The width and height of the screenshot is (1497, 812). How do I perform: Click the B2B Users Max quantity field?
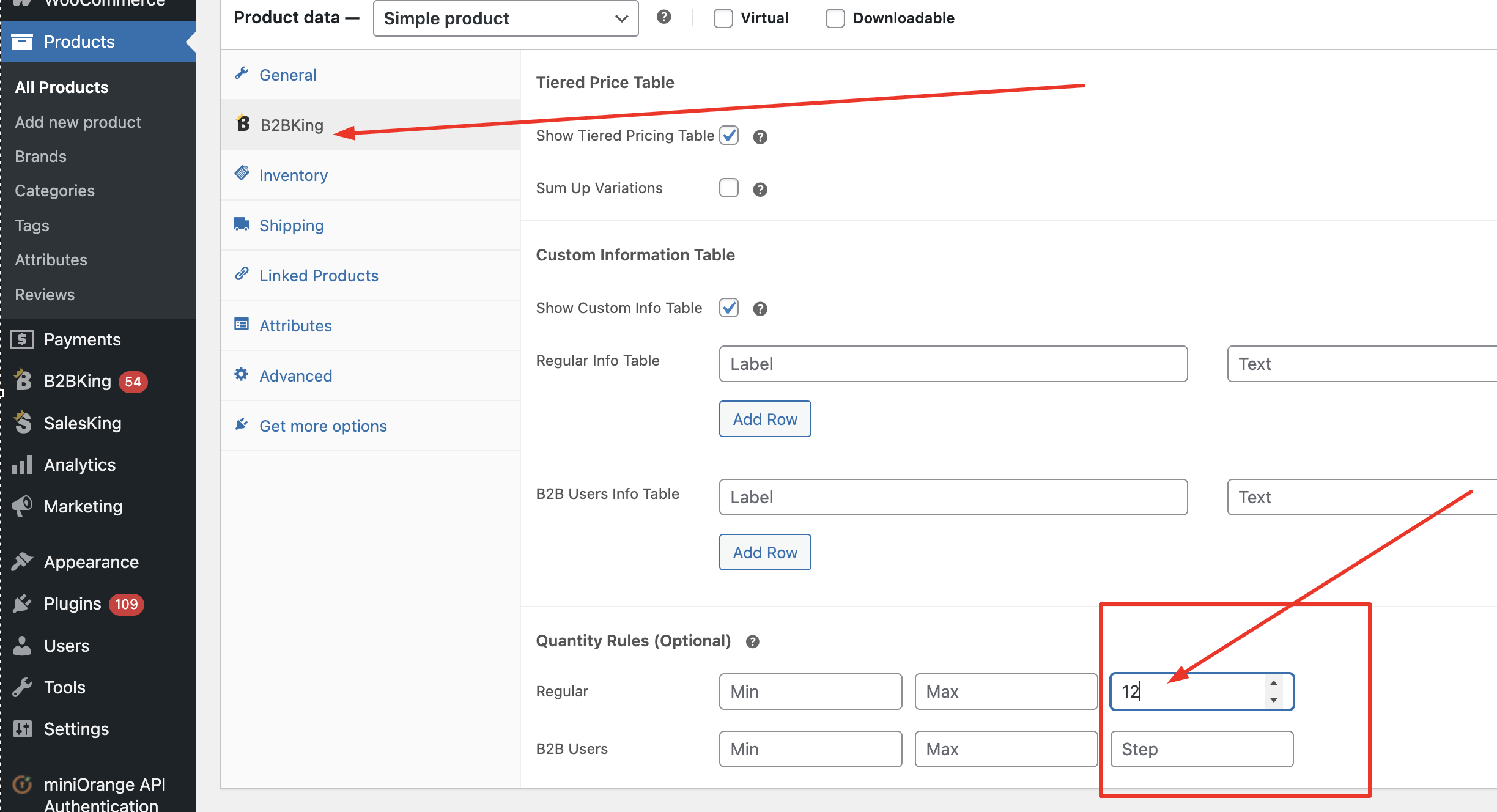(1006, 749)
